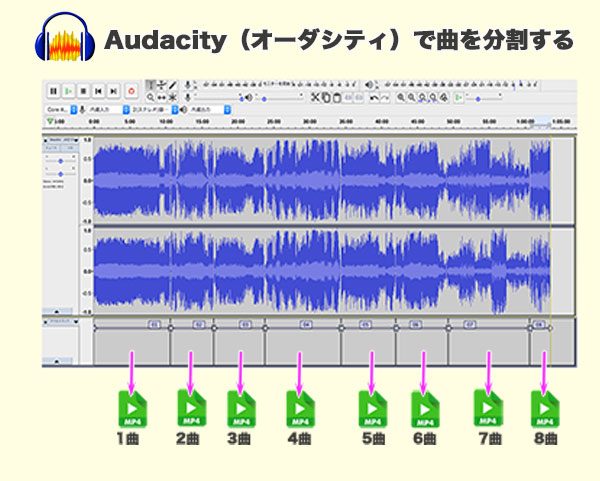
Task: Click the Zoom Toggle icon
Action: (444, 97)
